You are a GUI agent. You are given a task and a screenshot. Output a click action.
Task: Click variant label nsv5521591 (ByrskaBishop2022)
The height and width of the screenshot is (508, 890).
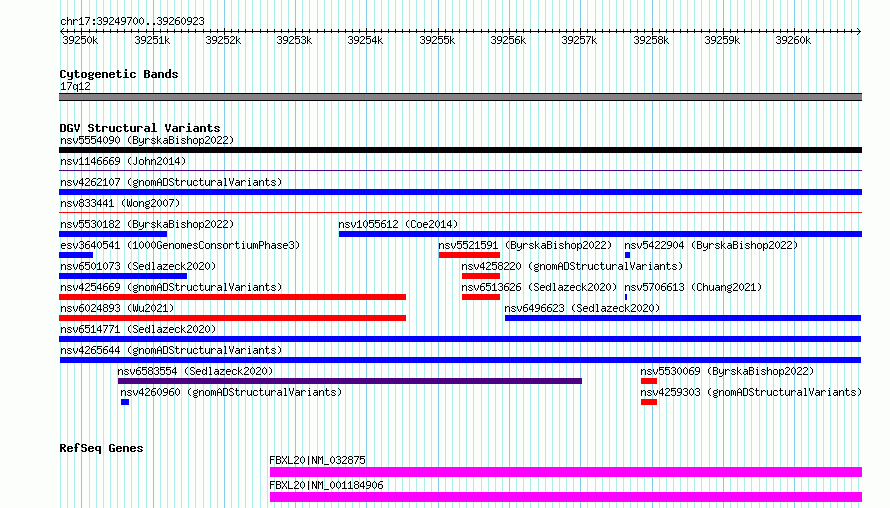tap(525, 245)
